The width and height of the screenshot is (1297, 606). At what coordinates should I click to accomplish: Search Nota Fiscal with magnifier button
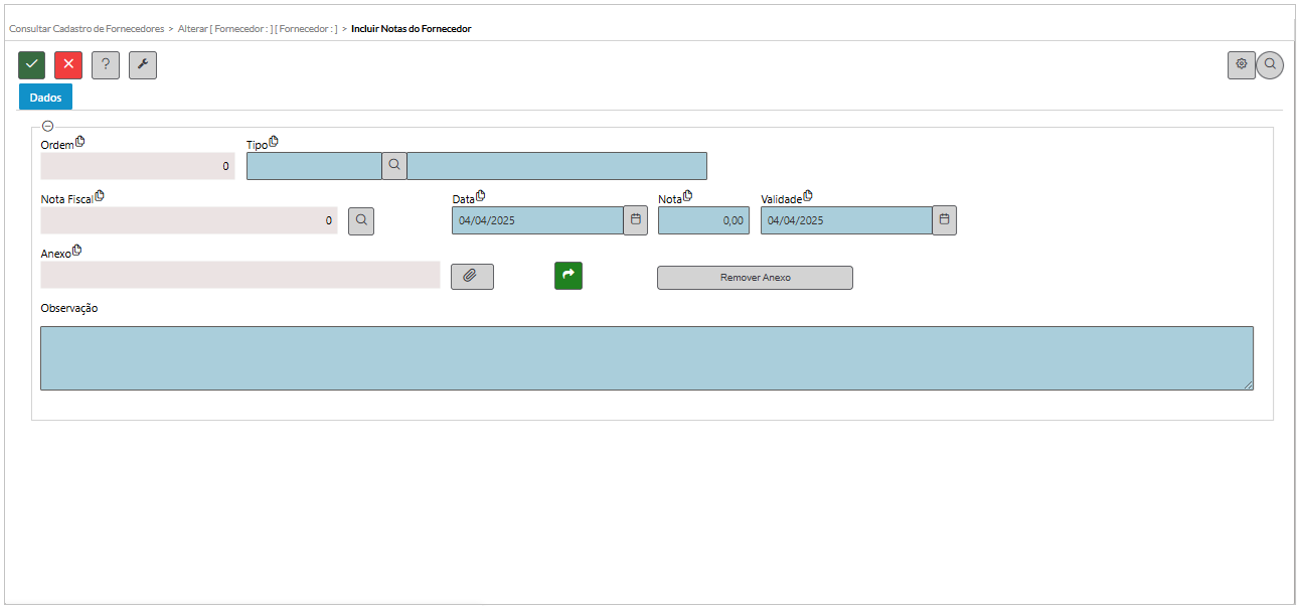pos(361,221)
